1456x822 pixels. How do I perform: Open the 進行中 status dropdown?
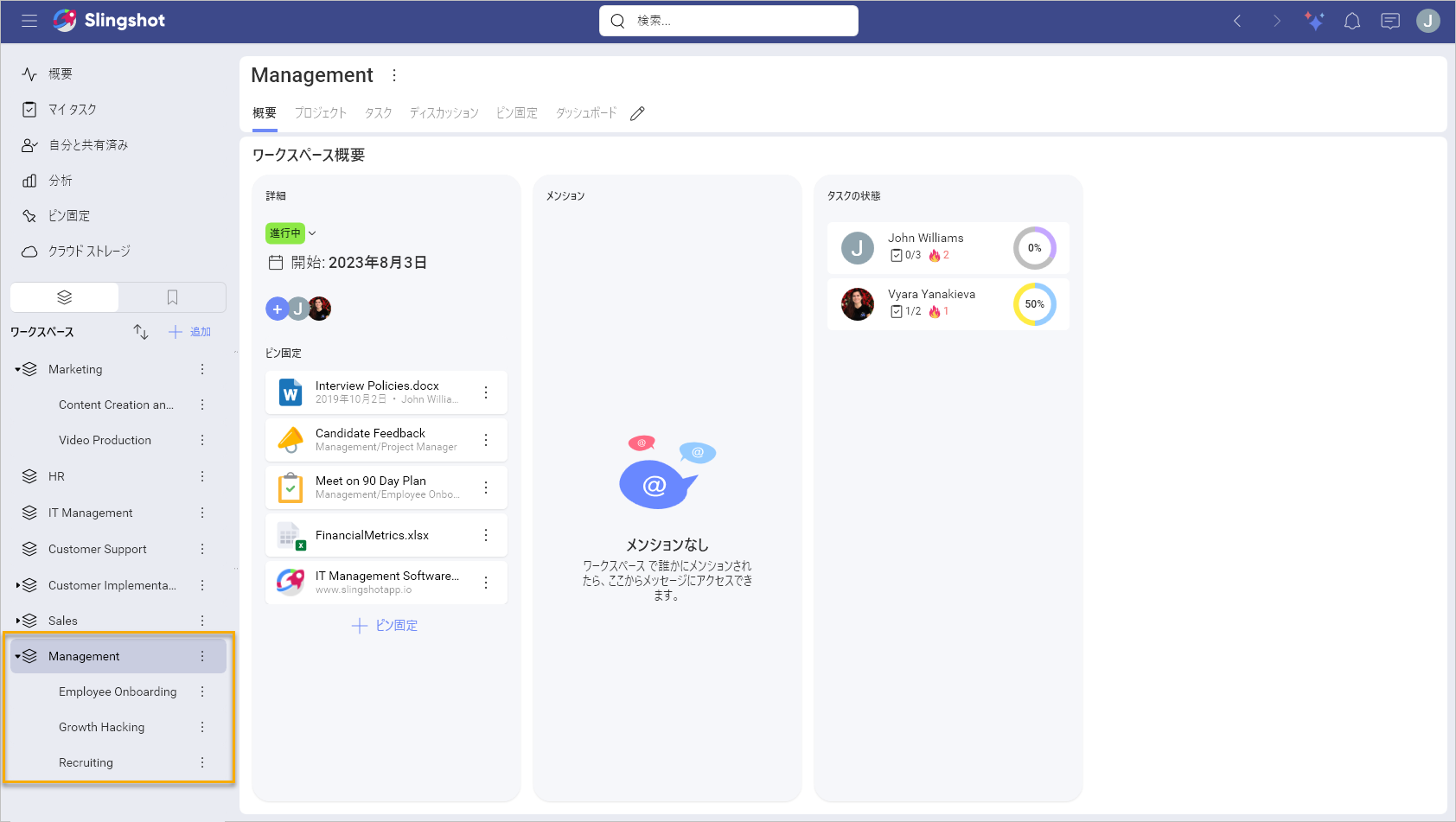pos(291,233)
